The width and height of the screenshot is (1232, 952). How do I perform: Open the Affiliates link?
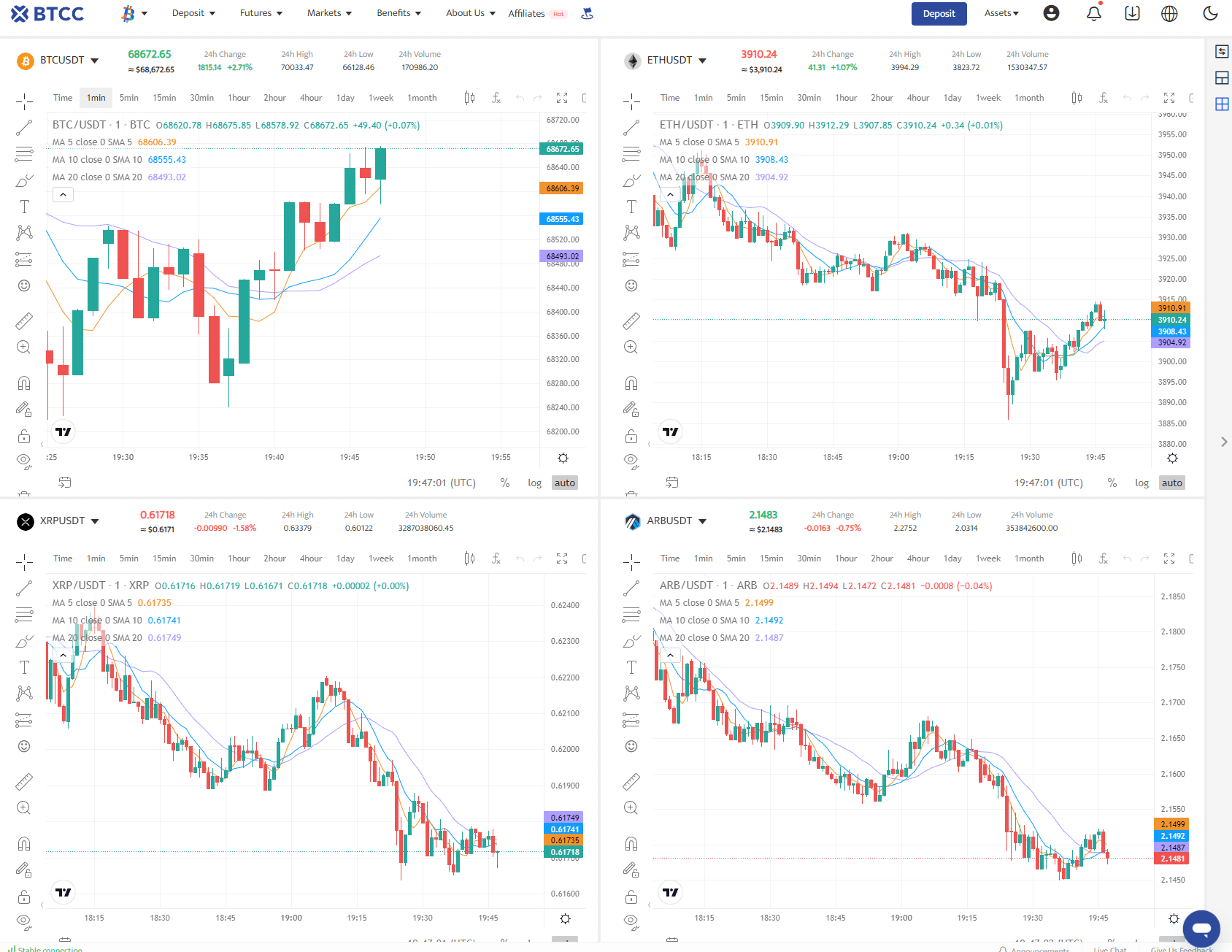pyautogui.click(x=526, y=14)
